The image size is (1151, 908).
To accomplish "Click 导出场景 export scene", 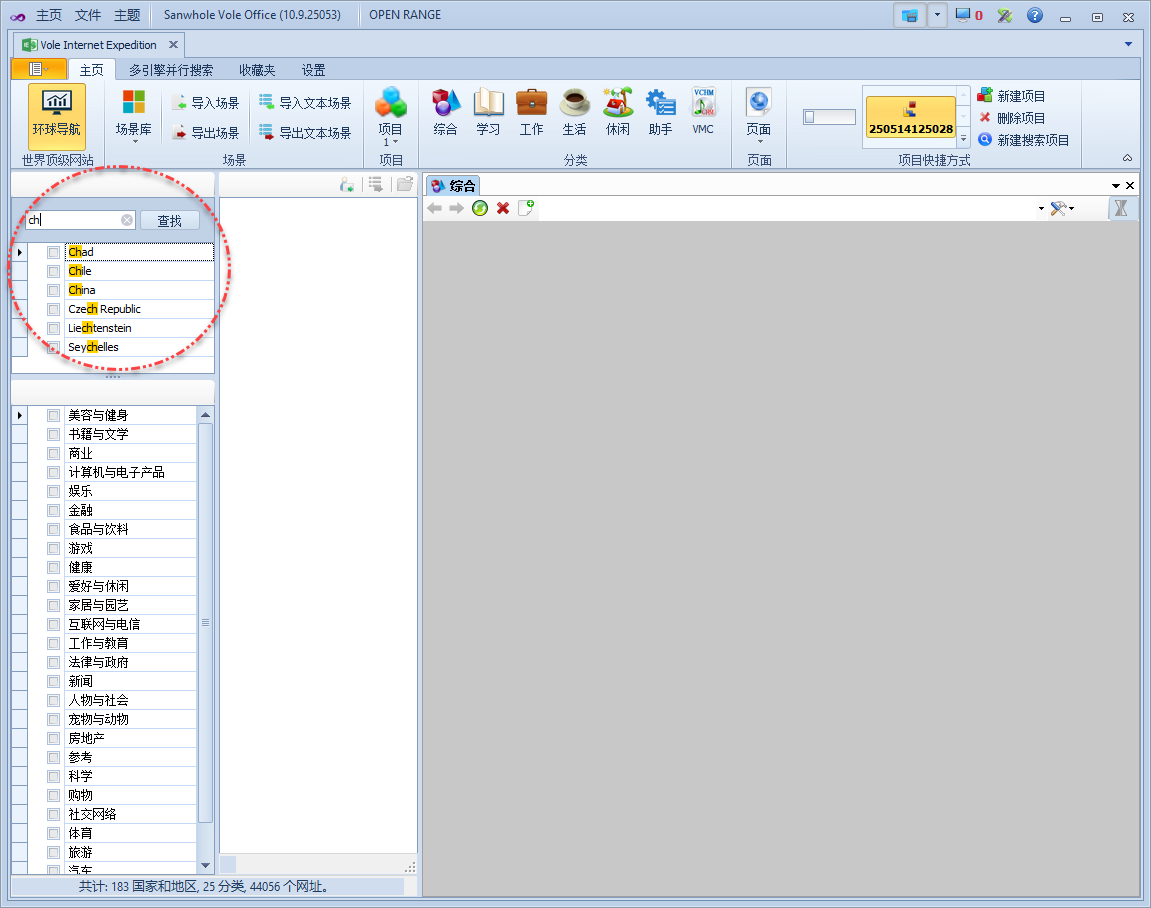I will pyautogui.click(x=206, y=132).
